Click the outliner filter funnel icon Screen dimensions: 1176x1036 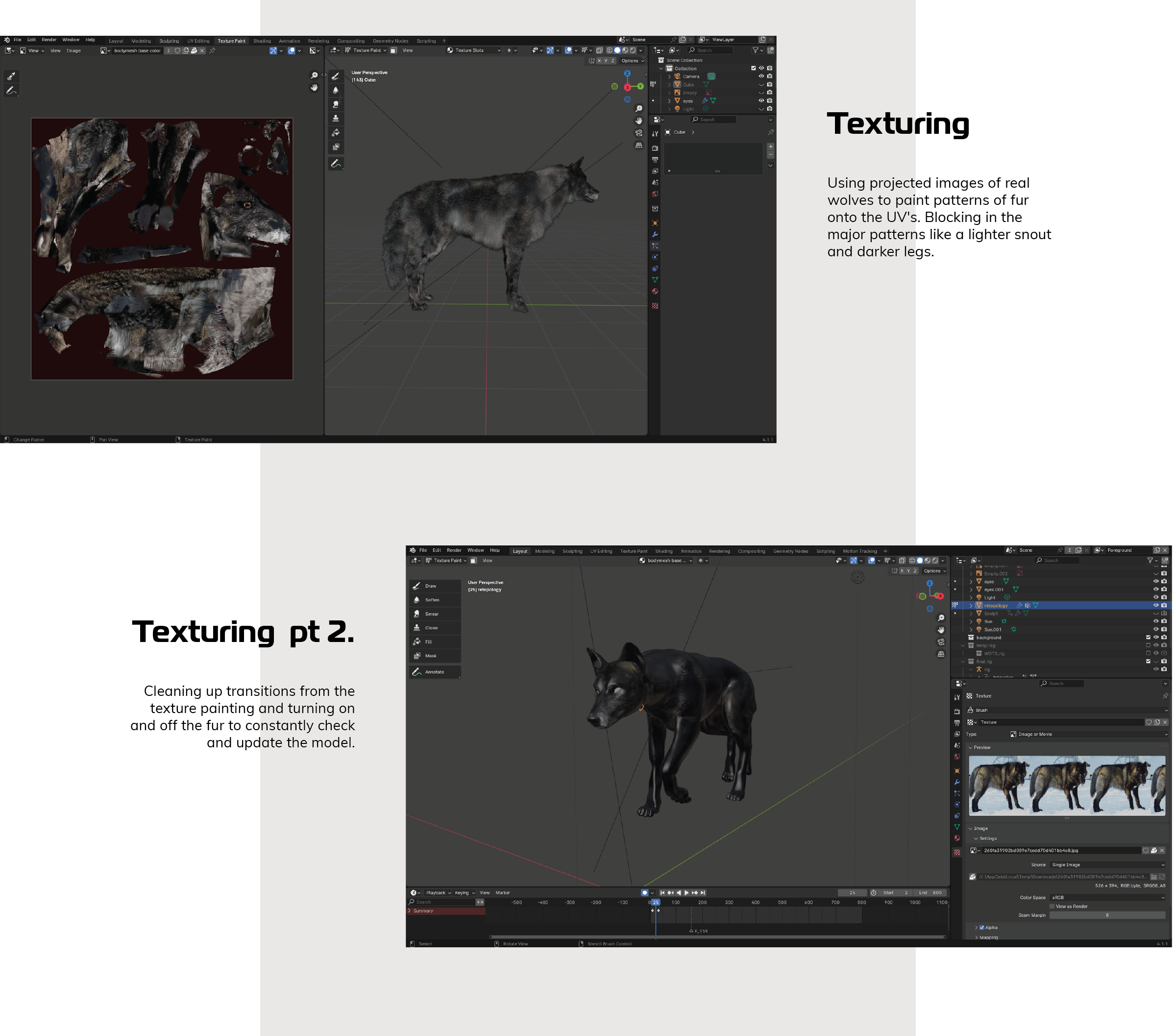pos(1150,560)
